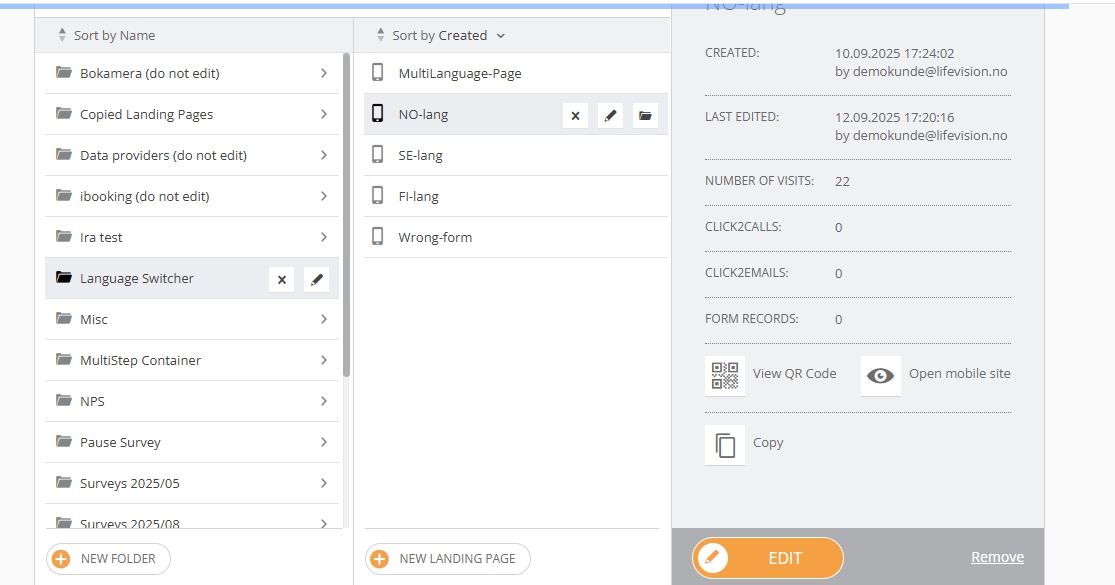The image size is (1115, 585).
Task: Toggle Sort by Name order arrows
Action: [x=62, y=35]
